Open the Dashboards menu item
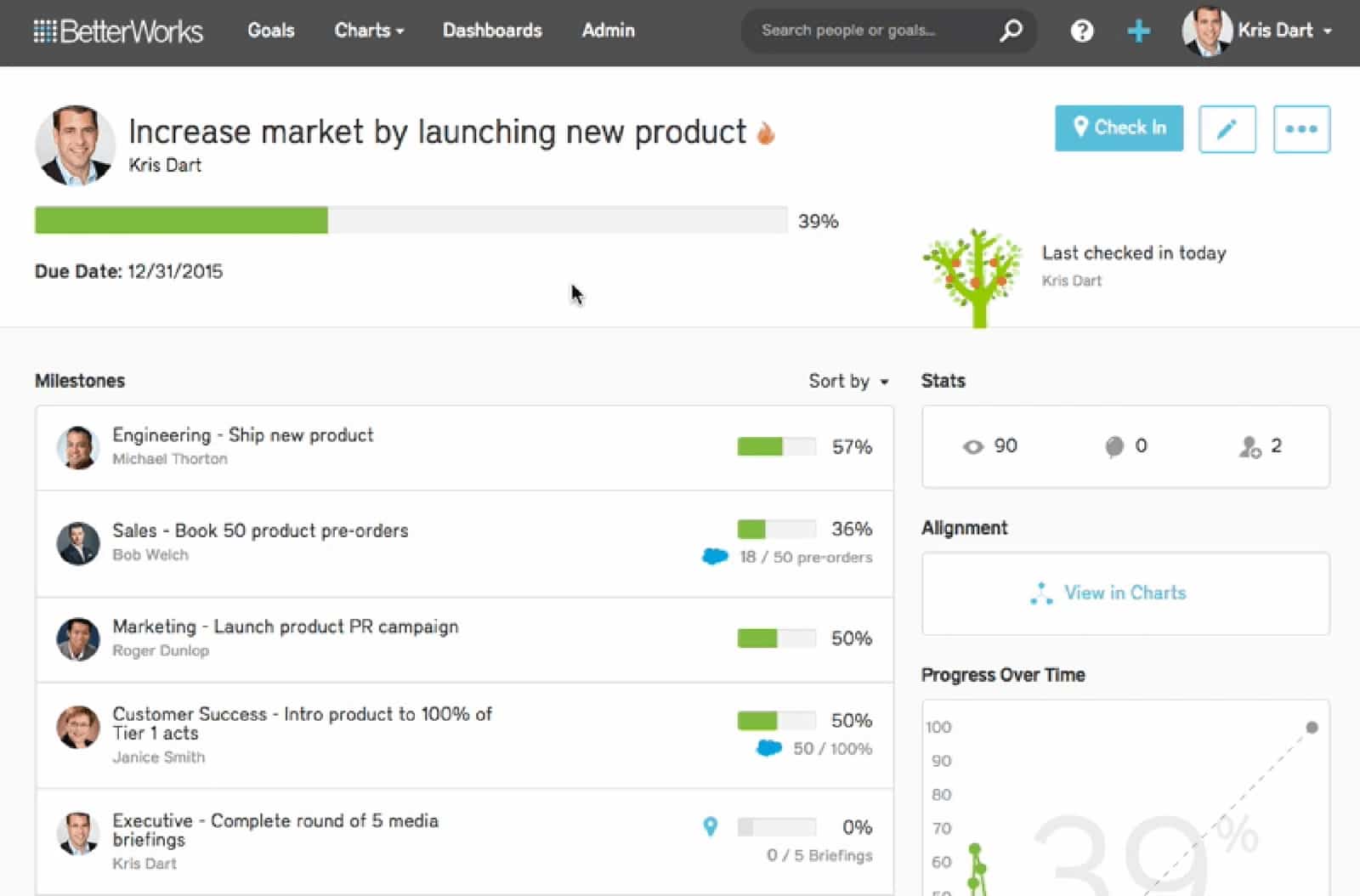Image resolution: width=1360 pixels, height=896 pixels. (492, 31)
